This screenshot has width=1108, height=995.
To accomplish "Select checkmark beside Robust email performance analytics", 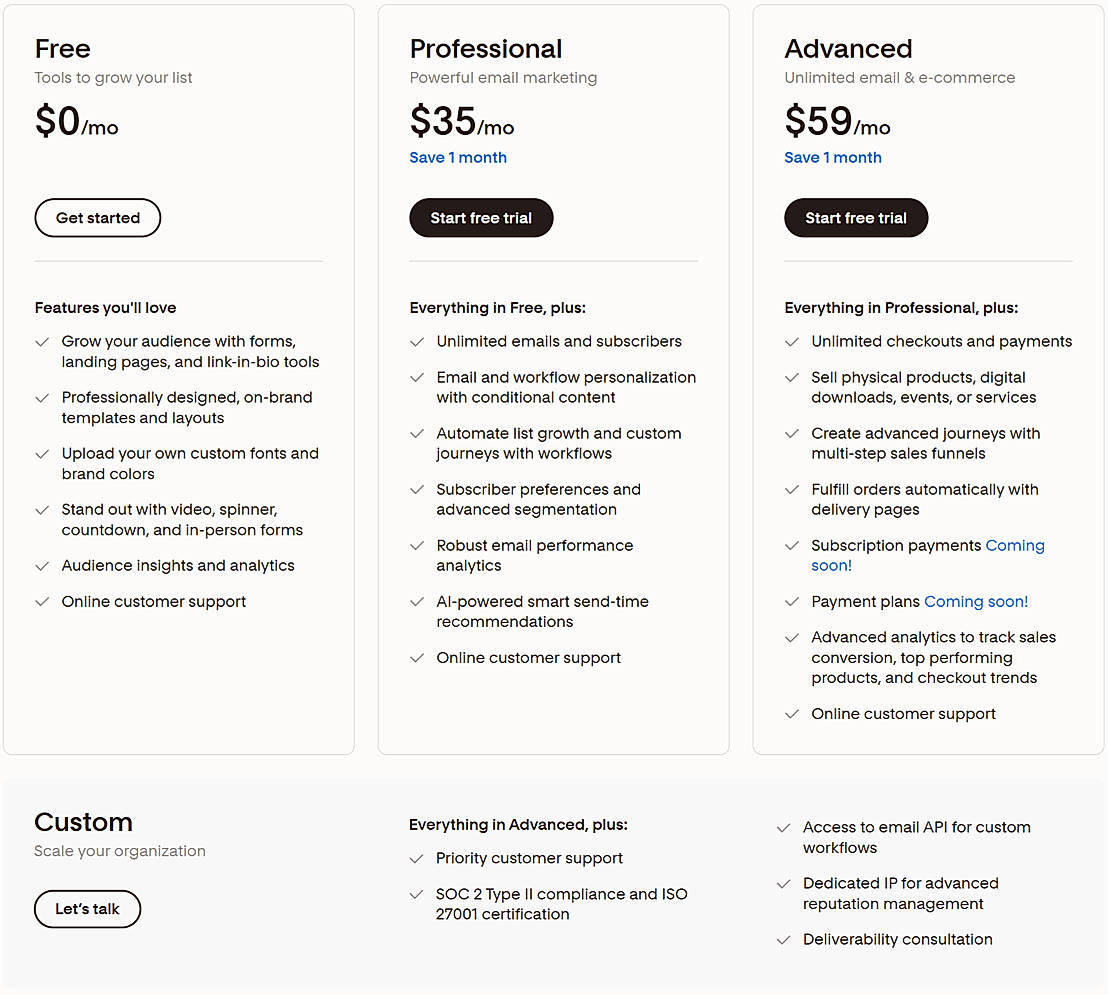I will 417,546.
